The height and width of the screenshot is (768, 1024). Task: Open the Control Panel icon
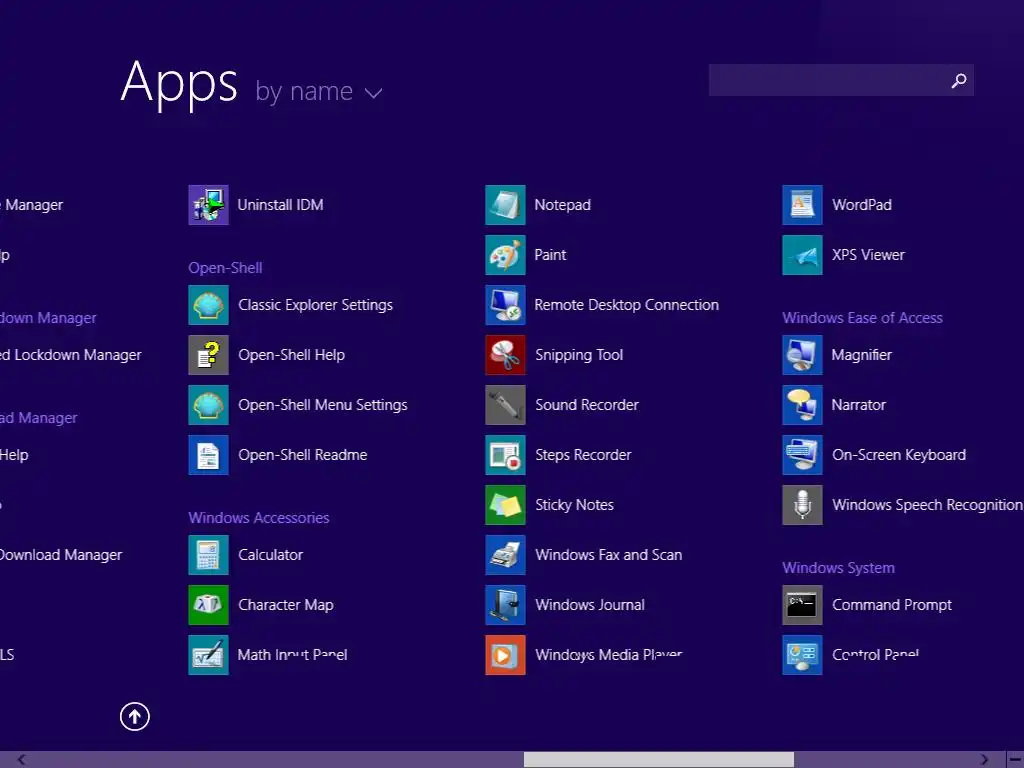pyautogui.click(x=803, y=654)
